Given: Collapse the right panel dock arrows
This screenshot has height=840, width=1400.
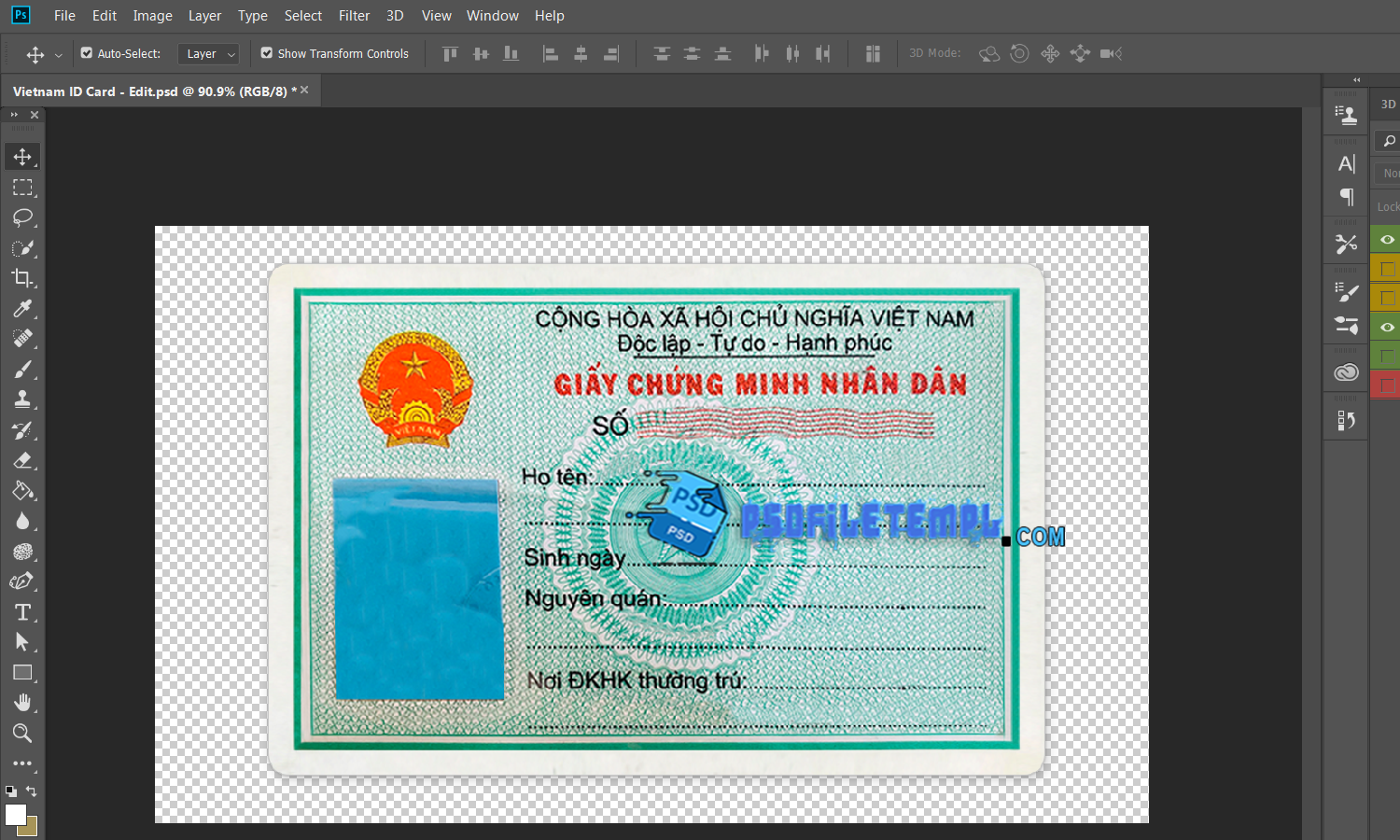Looking at the screenshot, I should (x=1357, y=80).
